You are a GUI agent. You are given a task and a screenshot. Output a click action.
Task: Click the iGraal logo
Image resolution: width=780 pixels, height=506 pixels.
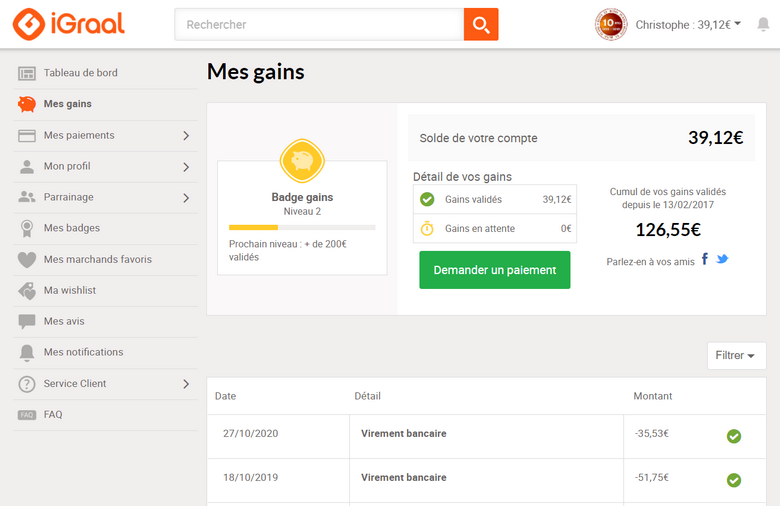click(69, 24)
